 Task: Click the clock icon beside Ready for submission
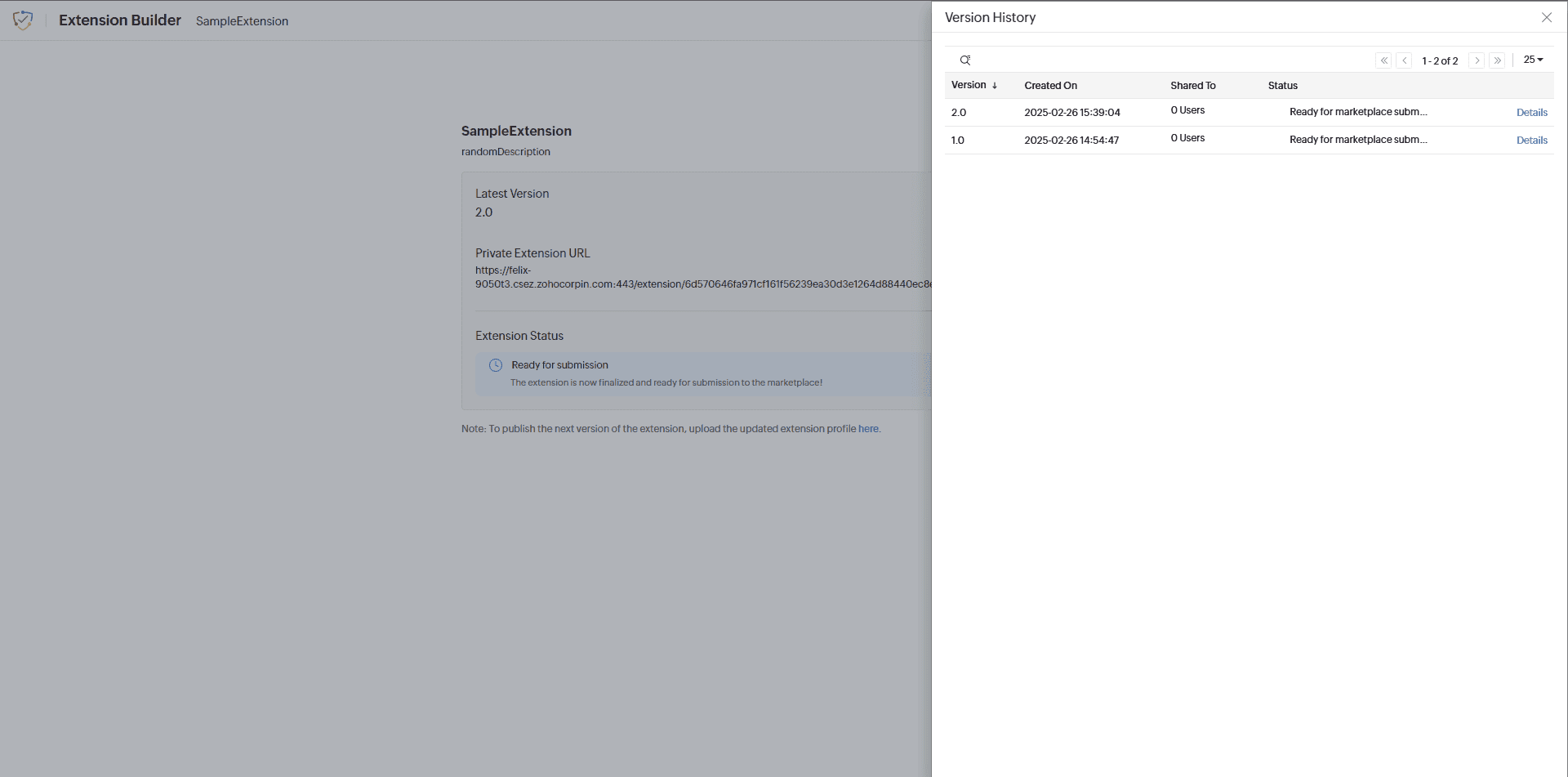(496, 365)
